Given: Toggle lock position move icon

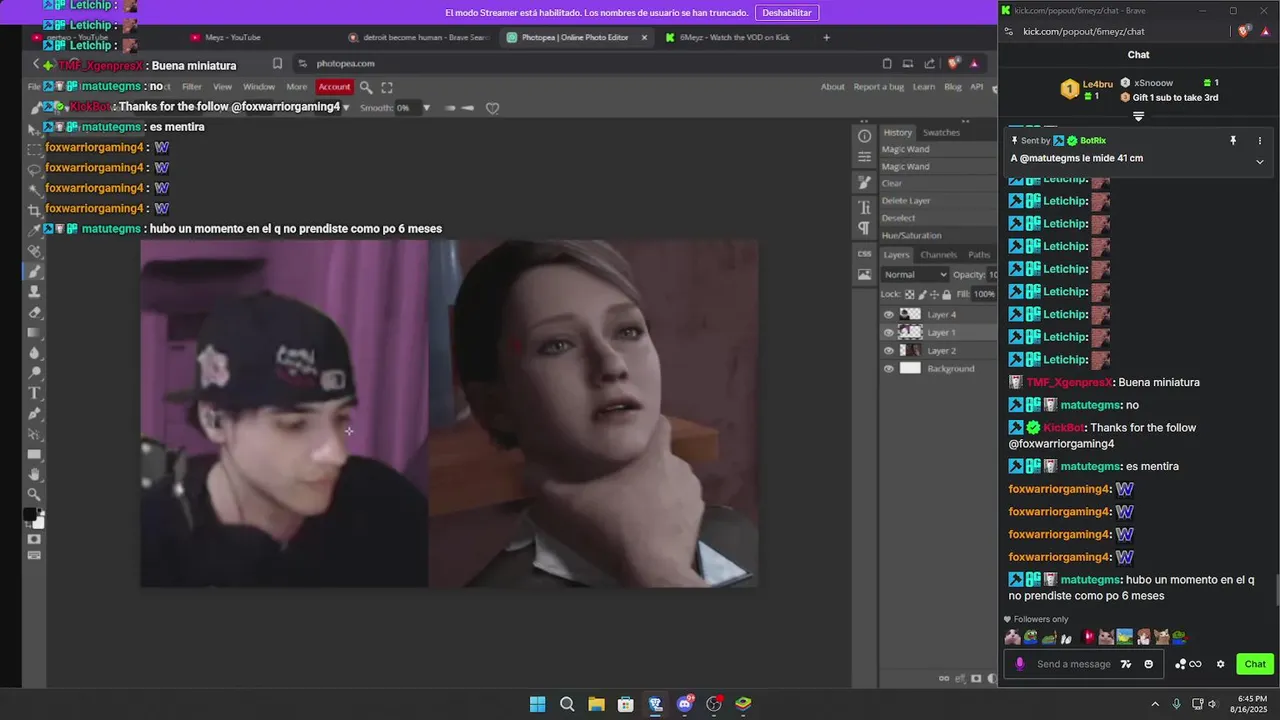Looking at the screenshot, I should click(933, 294).
